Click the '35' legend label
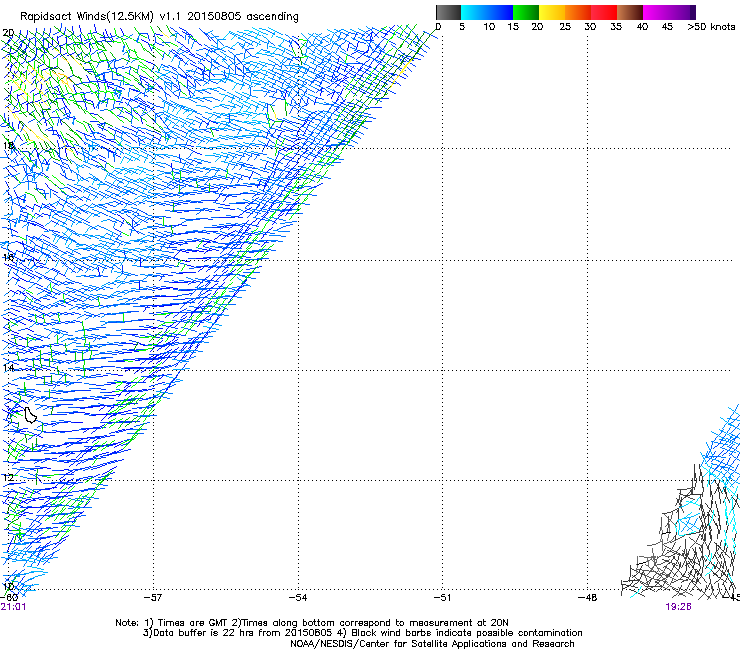740x650 pixels. coord(616,27)
